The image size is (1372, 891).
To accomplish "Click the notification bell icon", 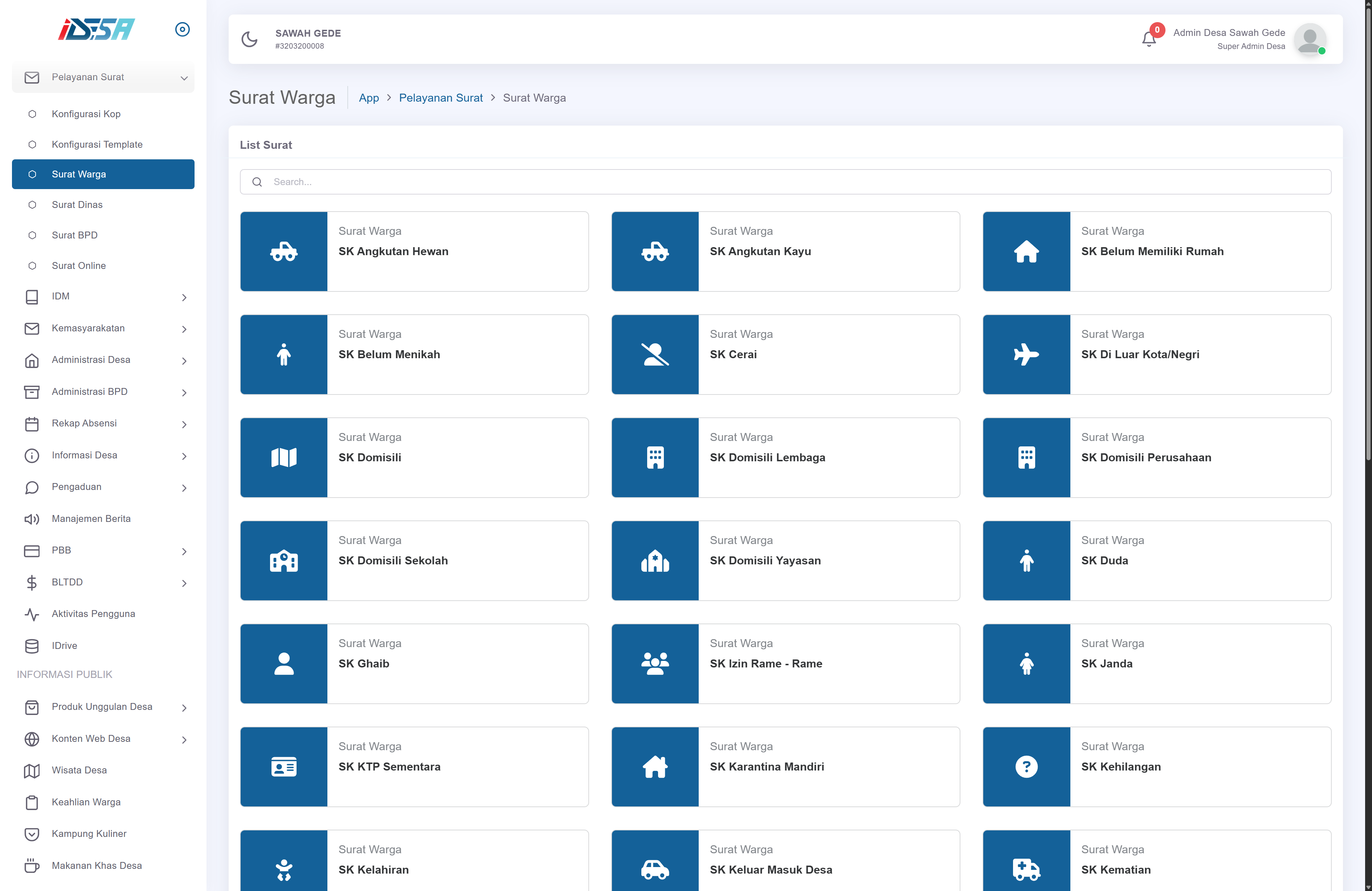I will pyautogui.click(x=1148, y=39).
